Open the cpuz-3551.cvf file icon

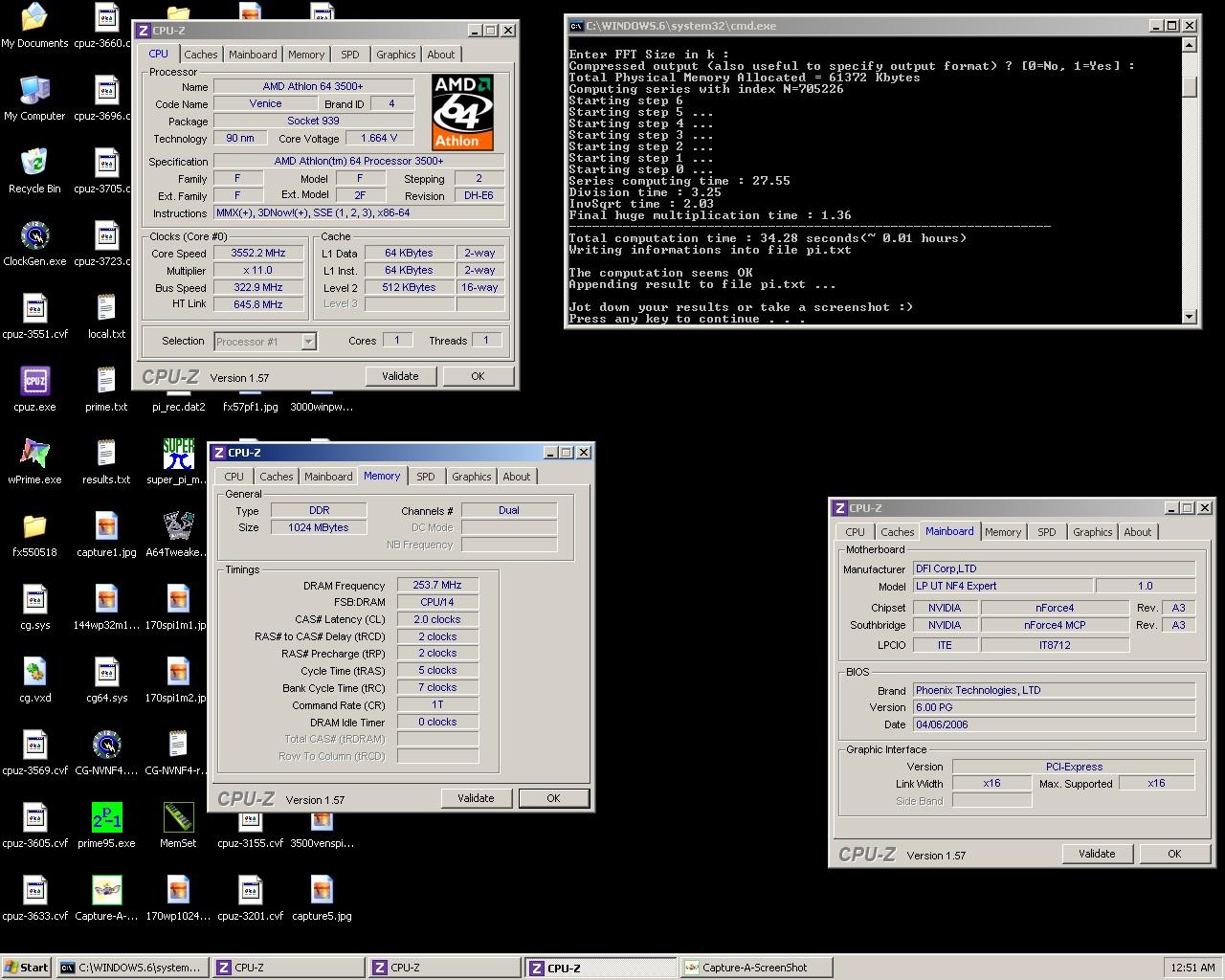tap(34, 316)
